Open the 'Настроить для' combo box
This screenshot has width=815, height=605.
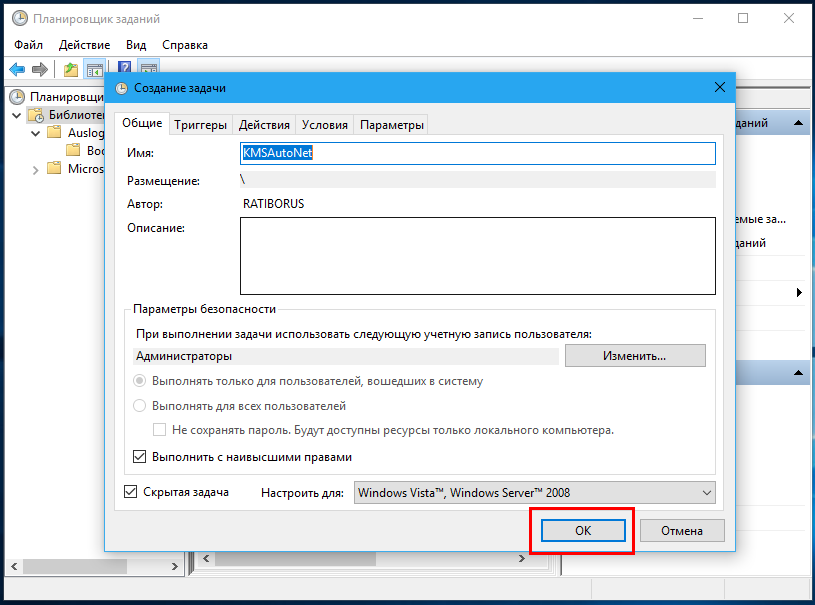coord(534,492)
